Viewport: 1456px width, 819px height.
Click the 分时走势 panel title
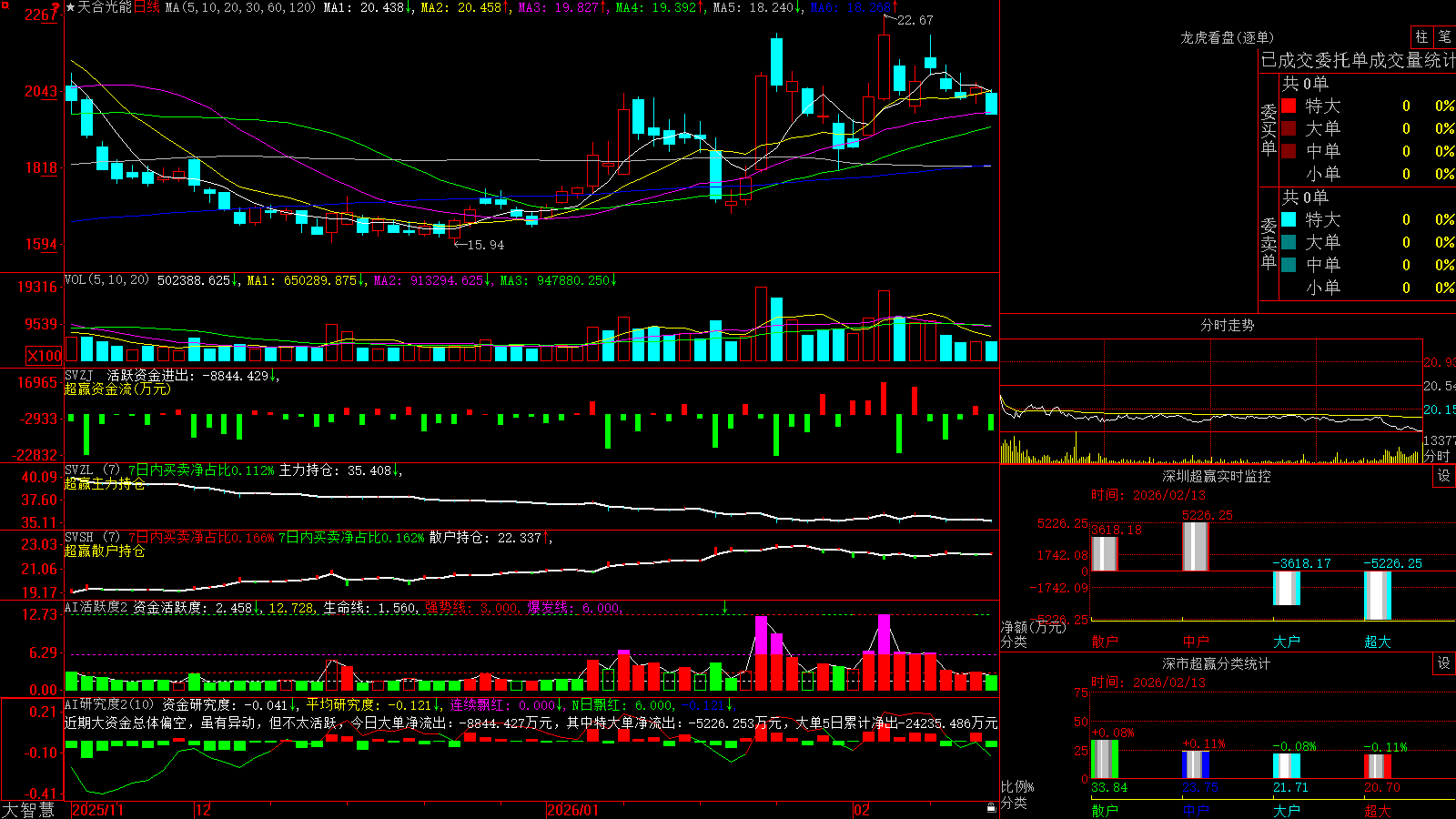click(x=1227, y=325)
